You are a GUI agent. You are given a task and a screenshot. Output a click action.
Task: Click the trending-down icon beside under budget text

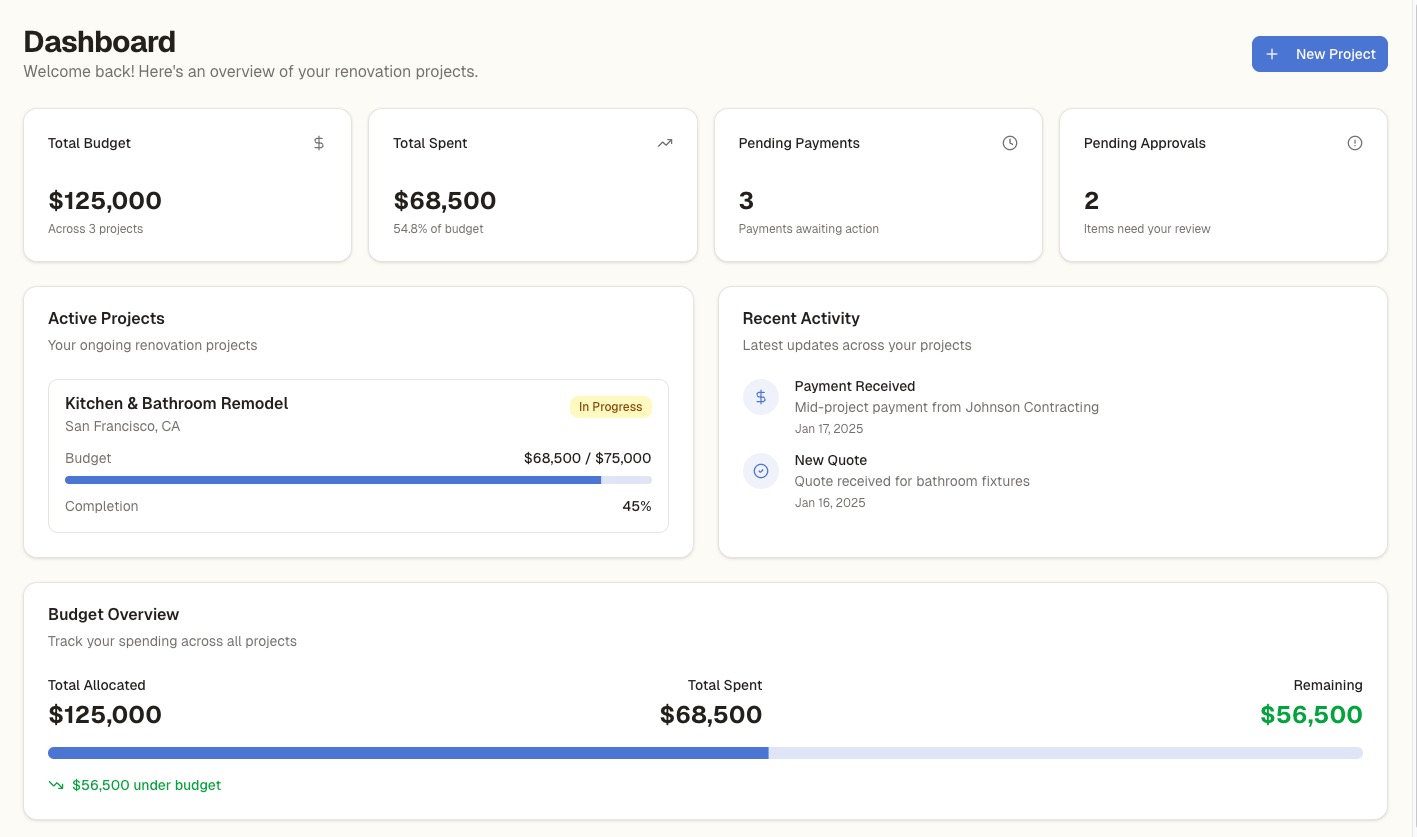point(57,785)
